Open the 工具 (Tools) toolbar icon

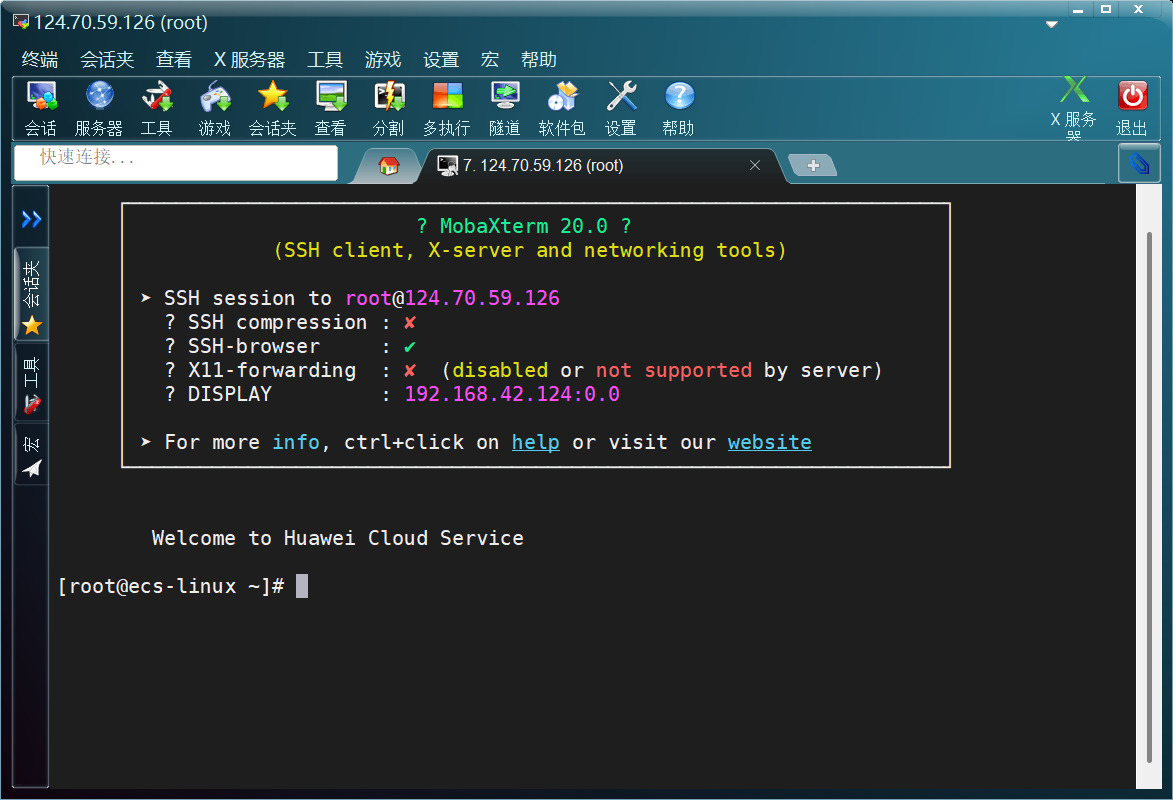(x=157, y=109)
